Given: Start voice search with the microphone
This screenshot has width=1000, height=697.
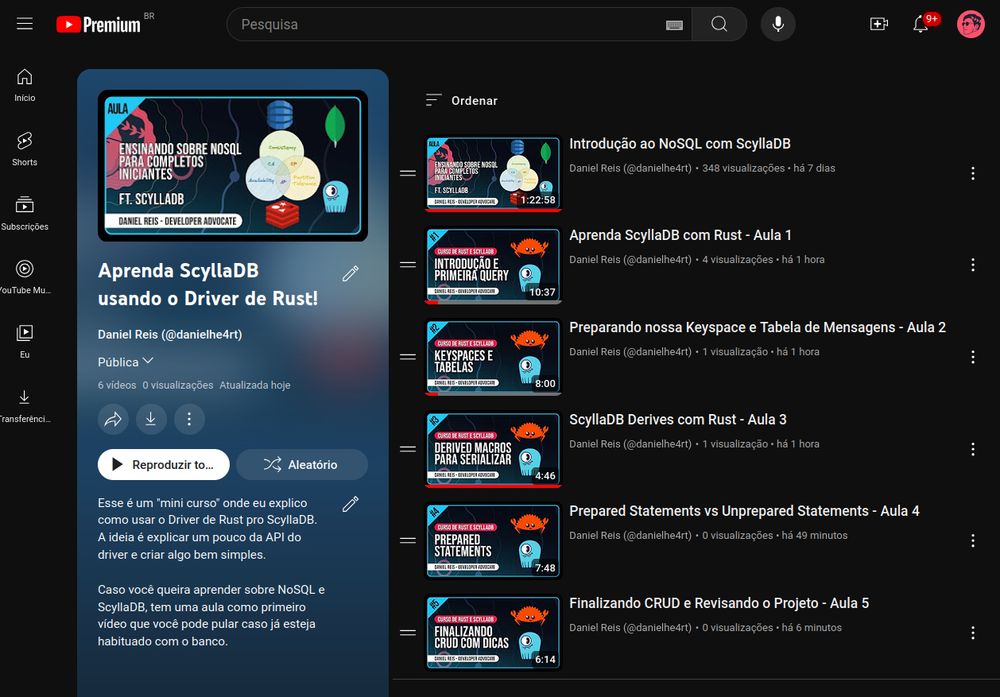Looking at the screenshot, I should pos(778,24).
